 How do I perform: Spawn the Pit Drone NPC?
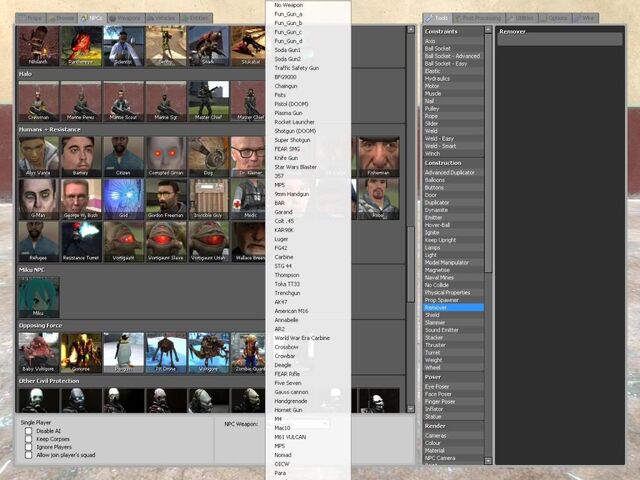pyautogui.click(x=166, y=352)
